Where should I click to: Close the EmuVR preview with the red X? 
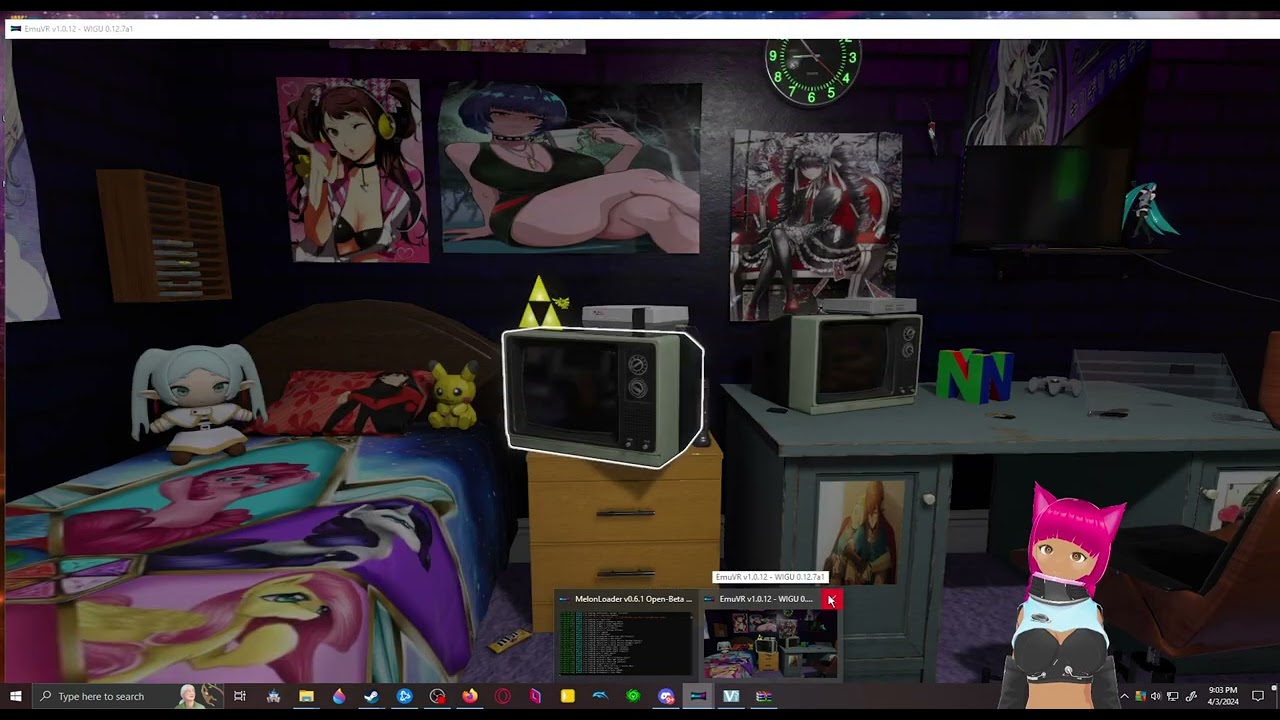[x=831, y=600]
